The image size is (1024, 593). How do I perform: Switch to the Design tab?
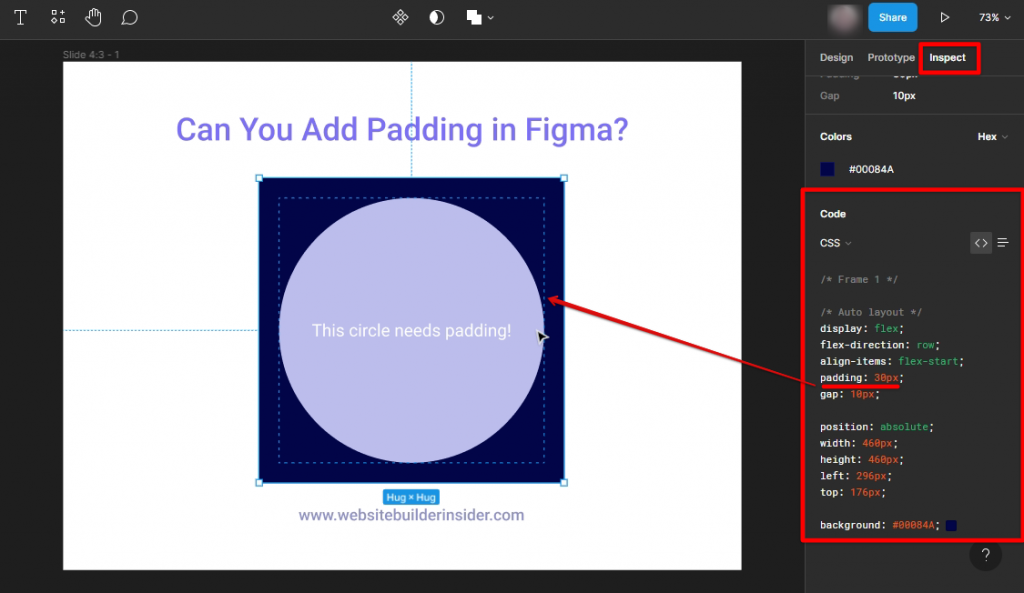[x=836, y=57]
